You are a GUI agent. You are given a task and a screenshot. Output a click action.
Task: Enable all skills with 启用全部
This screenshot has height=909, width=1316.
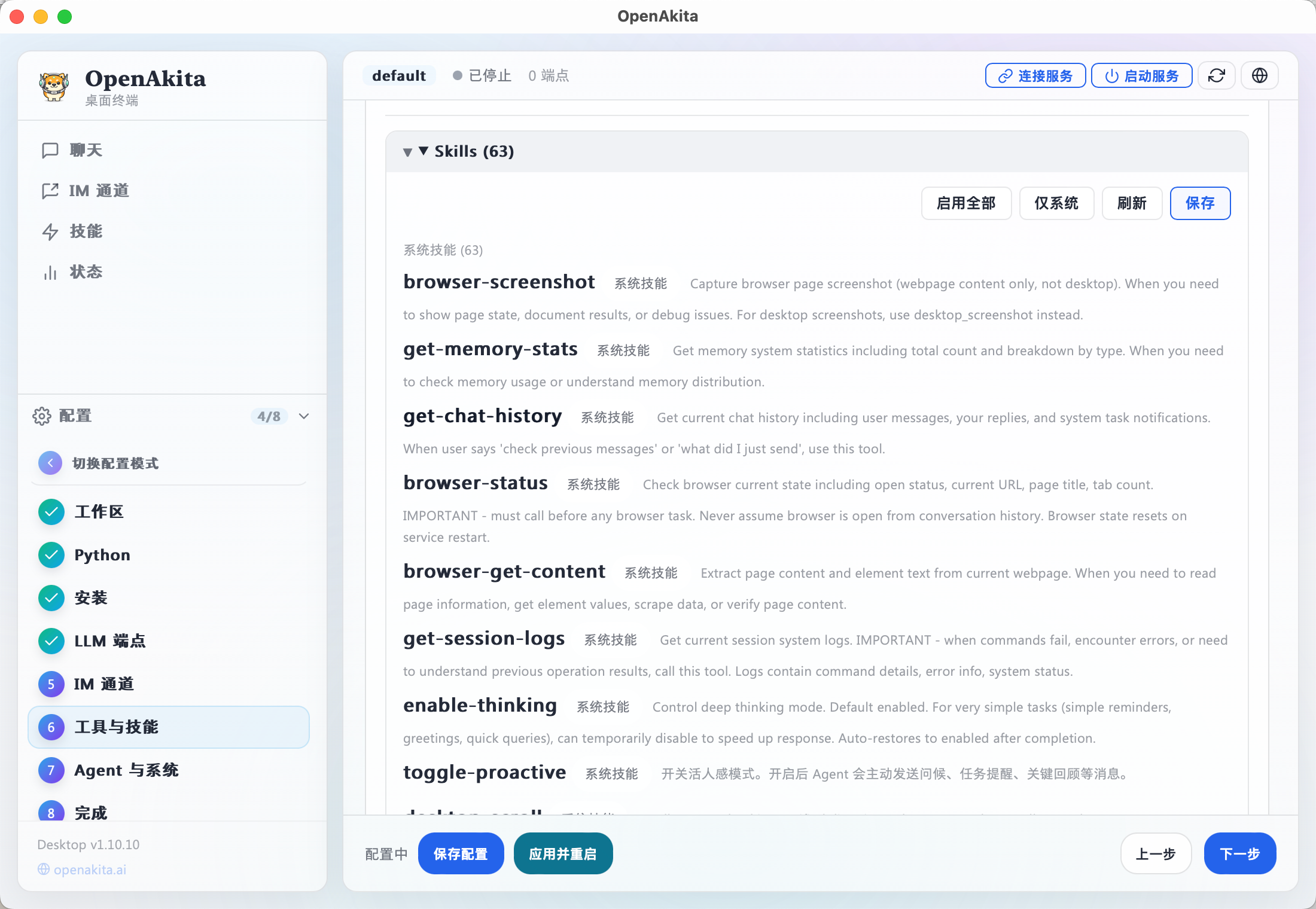pyautogui.click(x=966, y=203)
